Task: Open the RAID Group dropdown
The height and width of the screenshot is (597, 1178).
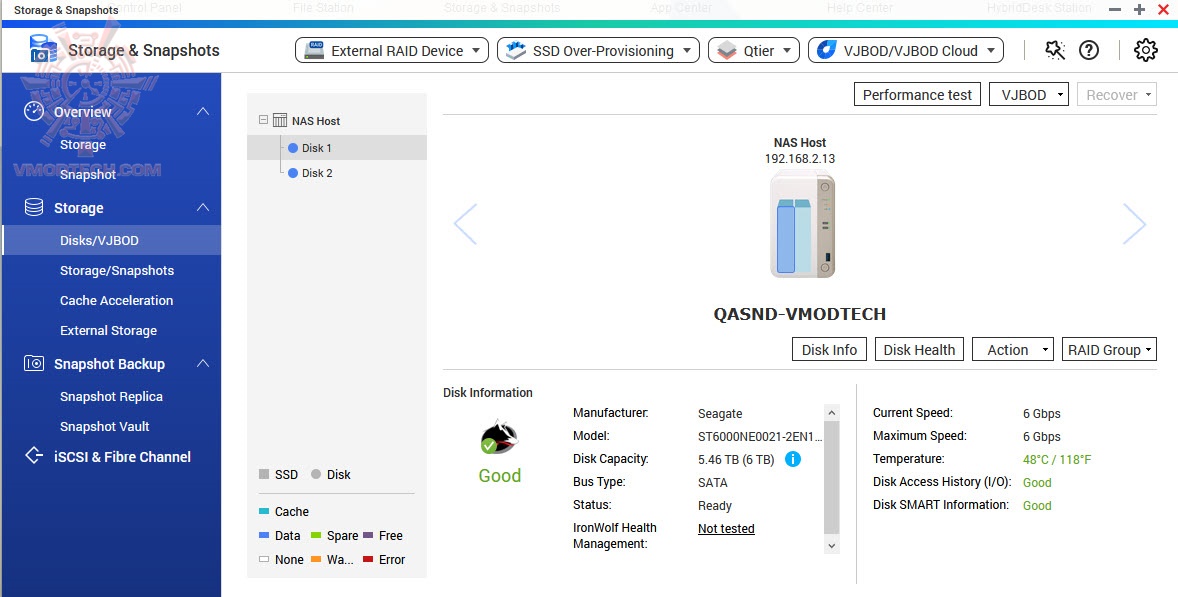Action: coord(1109,349)
